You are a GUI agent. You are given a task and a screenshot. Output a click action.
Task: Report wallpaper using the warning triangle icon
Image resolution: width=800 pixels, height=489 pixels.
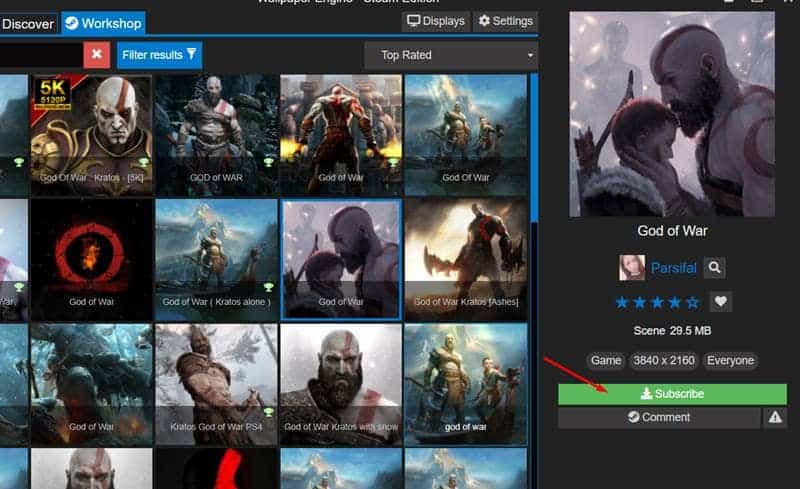775,418
